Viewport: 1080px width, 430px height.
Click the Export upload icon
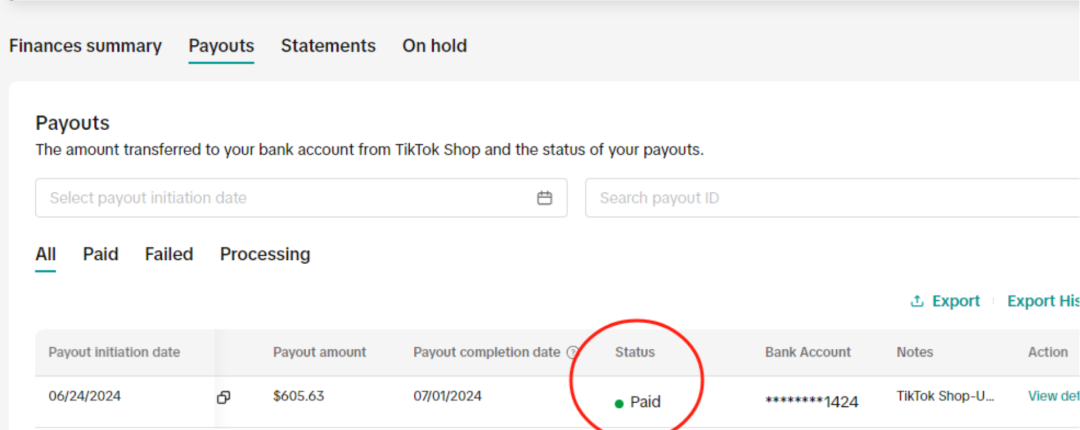916,301
